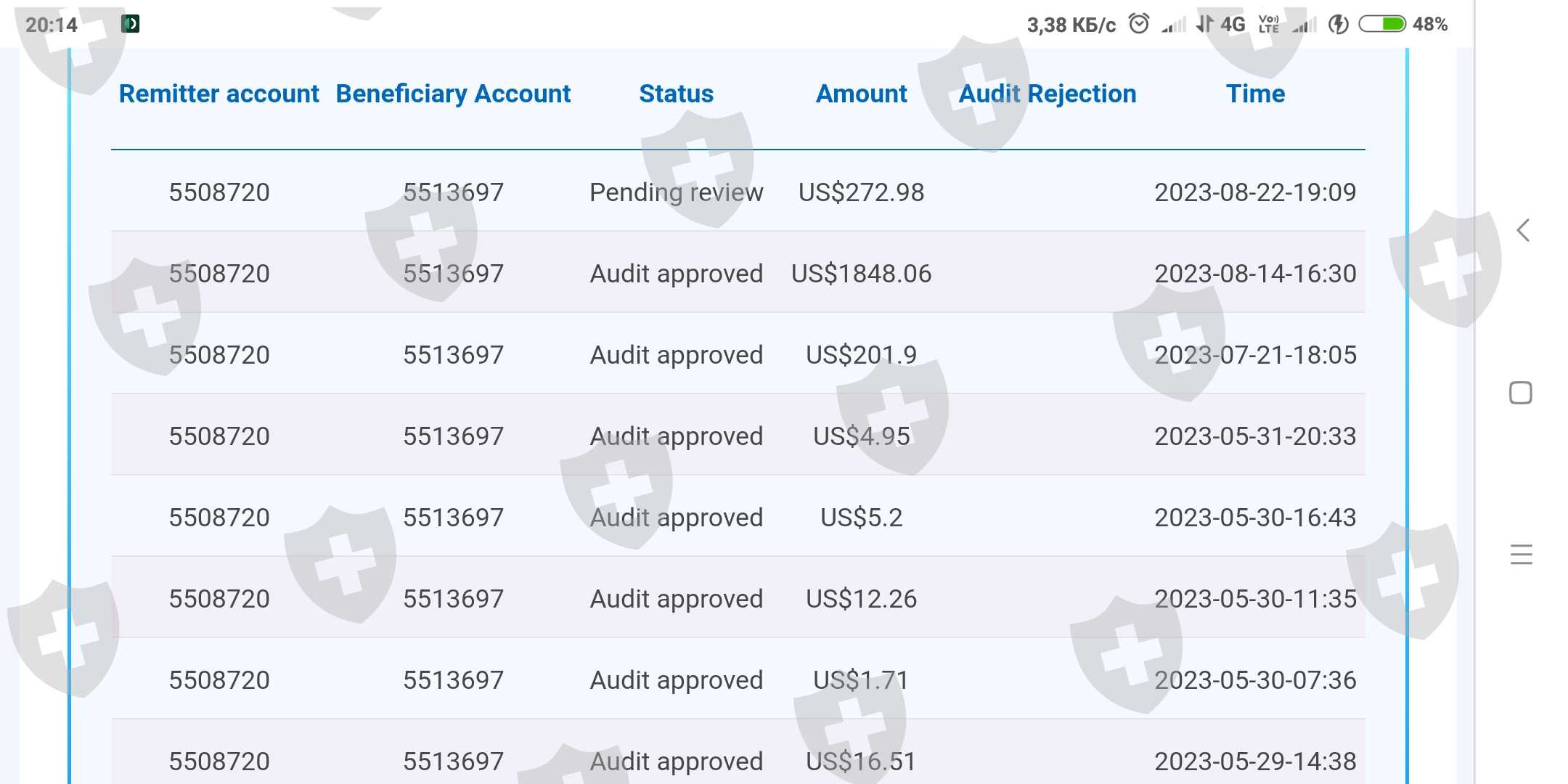
Task: Click the 2023-07-21-18:05 time entry
Action: tap(1255, 355)
